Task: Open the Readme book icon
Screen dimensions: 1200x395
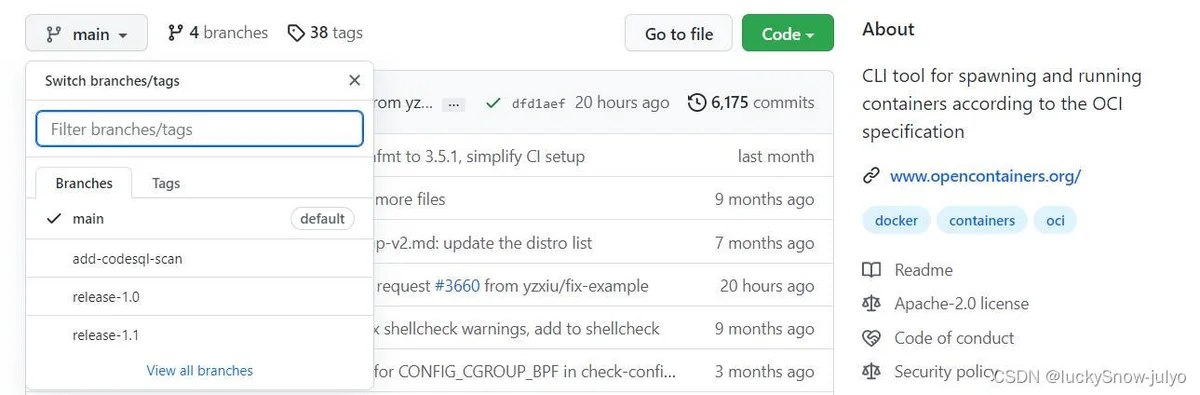Action: [872, 270]
